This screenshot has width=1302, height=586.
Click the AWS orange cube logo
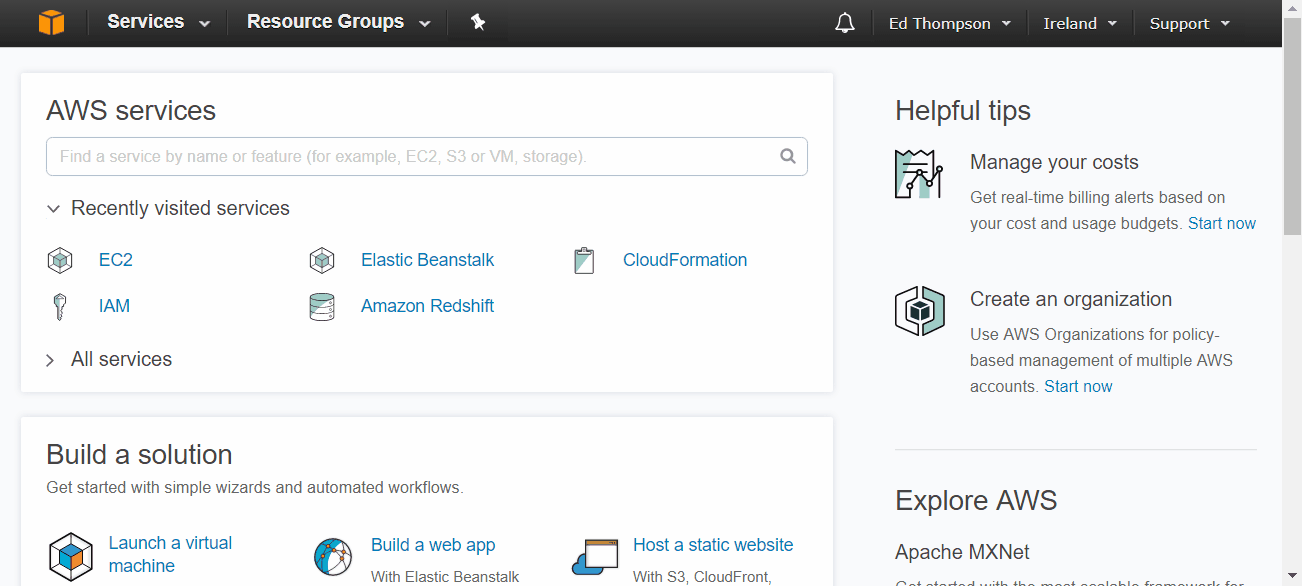pos(52,22)
